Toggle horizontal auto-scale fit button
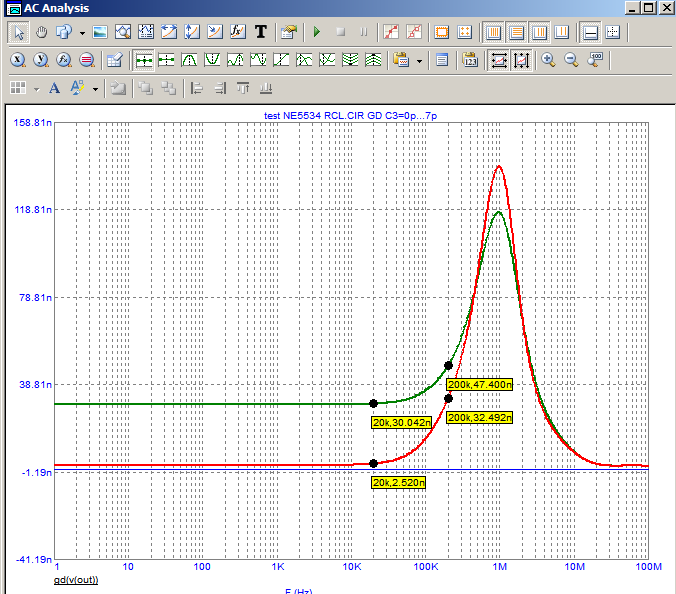676x594 pixels. pos(499,60)
